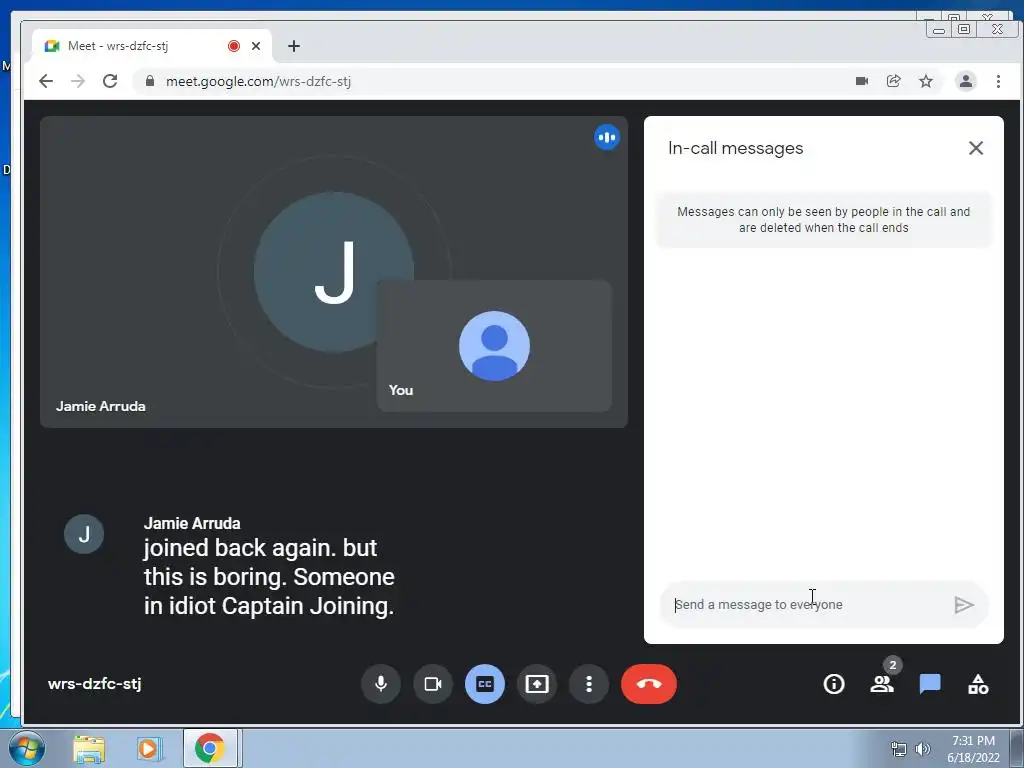Click the Jamie Arruda name on video tile
Viewport: 1024px width, 768px height.
pos(101,406)
